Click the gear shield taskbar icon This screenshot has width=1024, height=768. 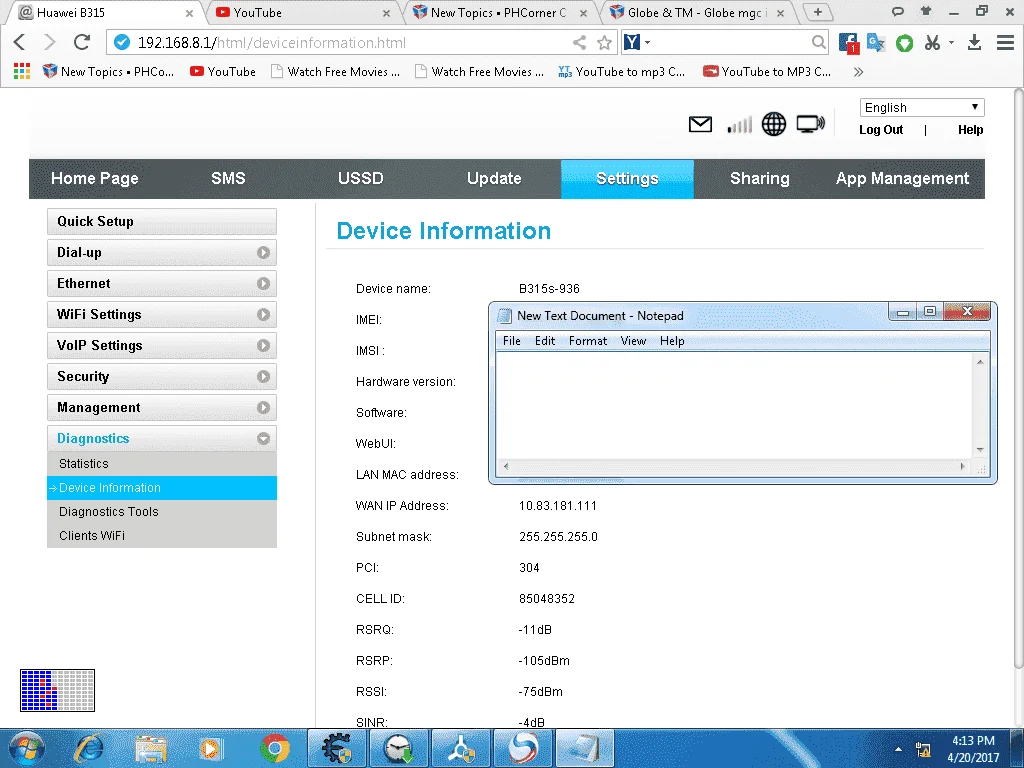337,748
